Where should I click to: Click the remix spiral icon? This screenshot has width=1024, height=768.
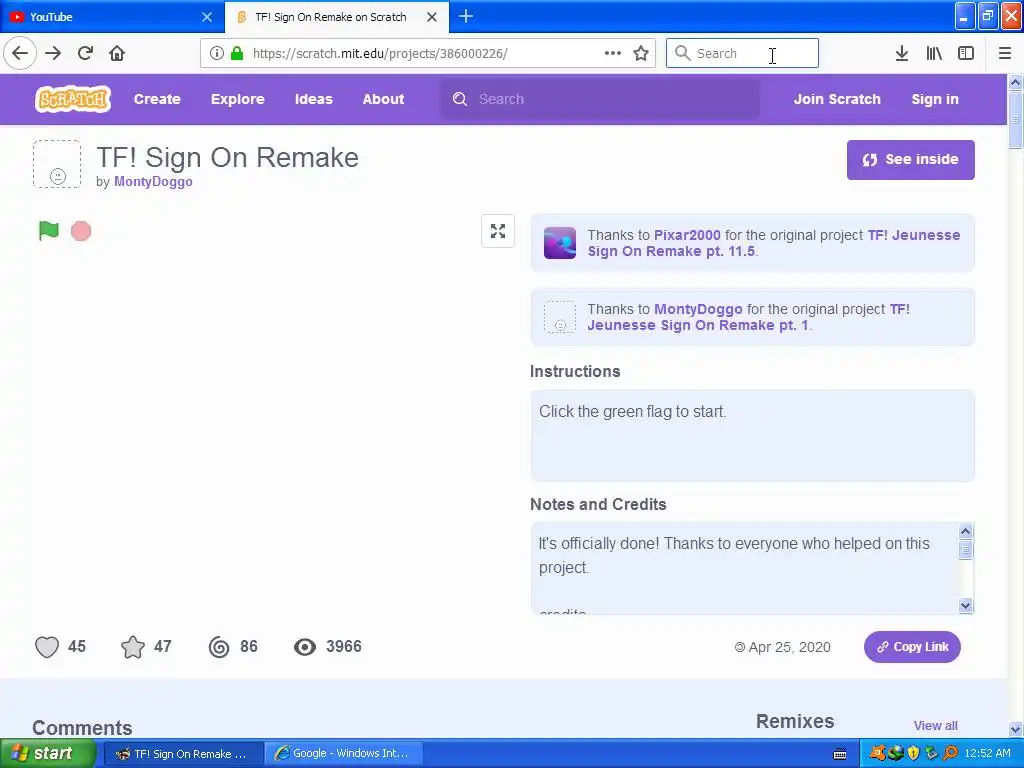[219, 647]
